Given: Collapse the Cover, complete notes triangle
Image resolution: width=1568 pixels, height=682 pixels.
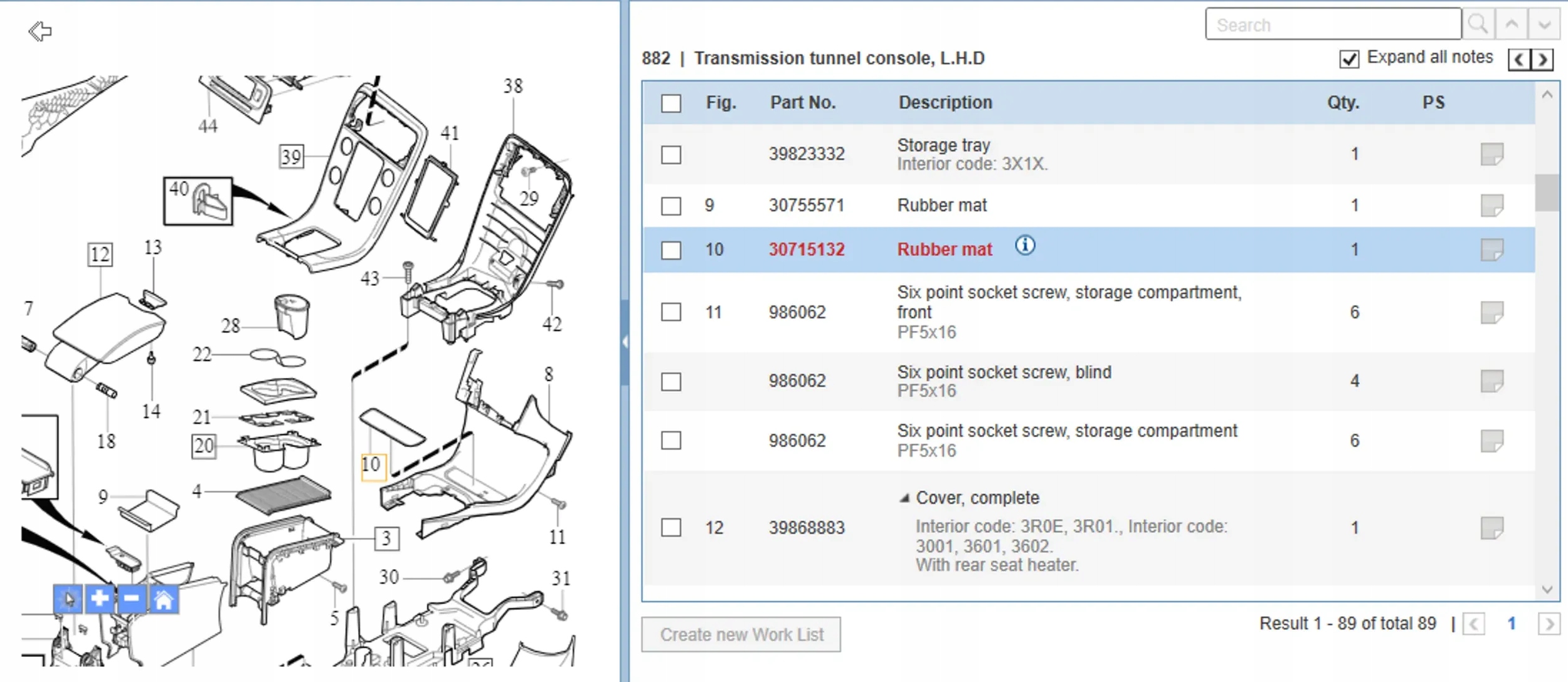Looking at the screenshot, I should tap(904, 498).
